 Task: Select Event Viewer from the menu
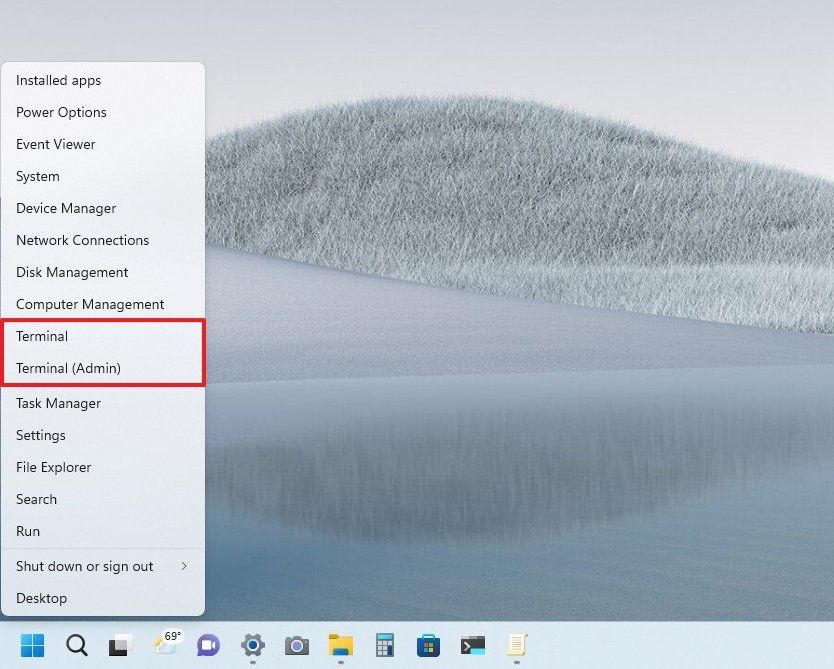56,144
